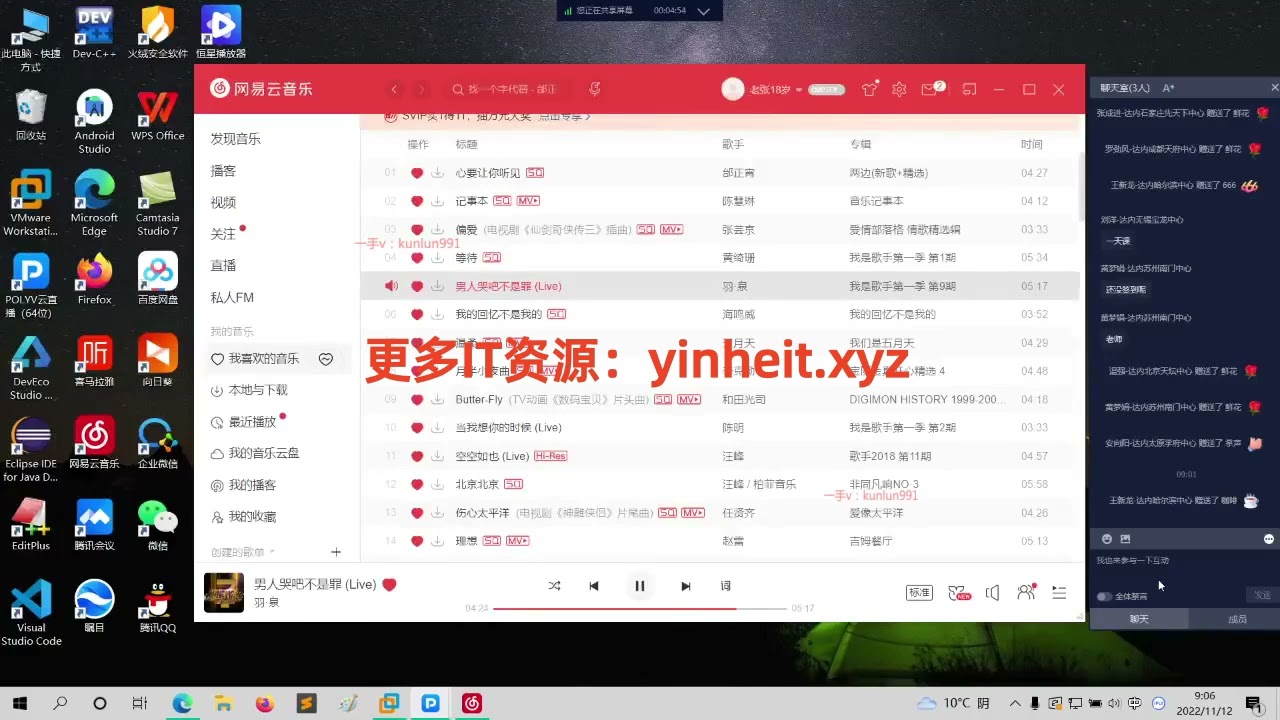Open 播客 in the sidebar
This screenshot has height=720, width=1280.
point(223,171)
